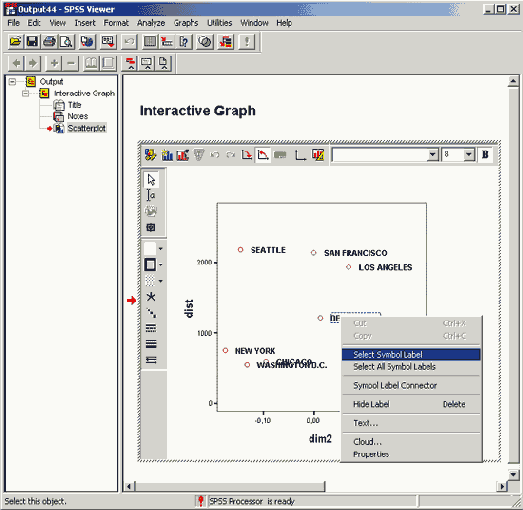Choose Select Symbol Label context item
The image size is (523, 510).
(411, 355)
